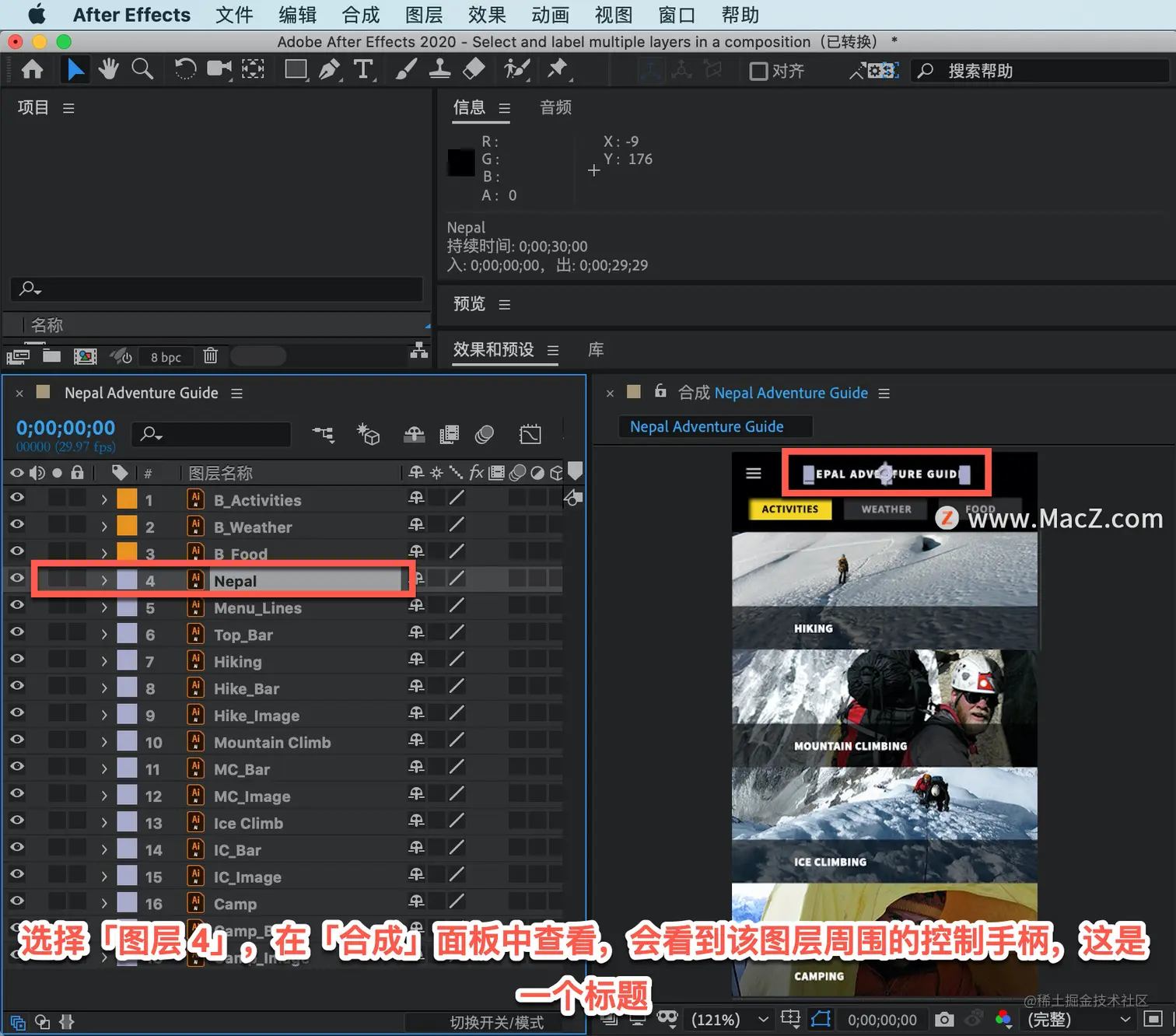The width and height of the screenshot is (1176, 1036).
Task: Switch to the 音频 tab
Action: 556,107
